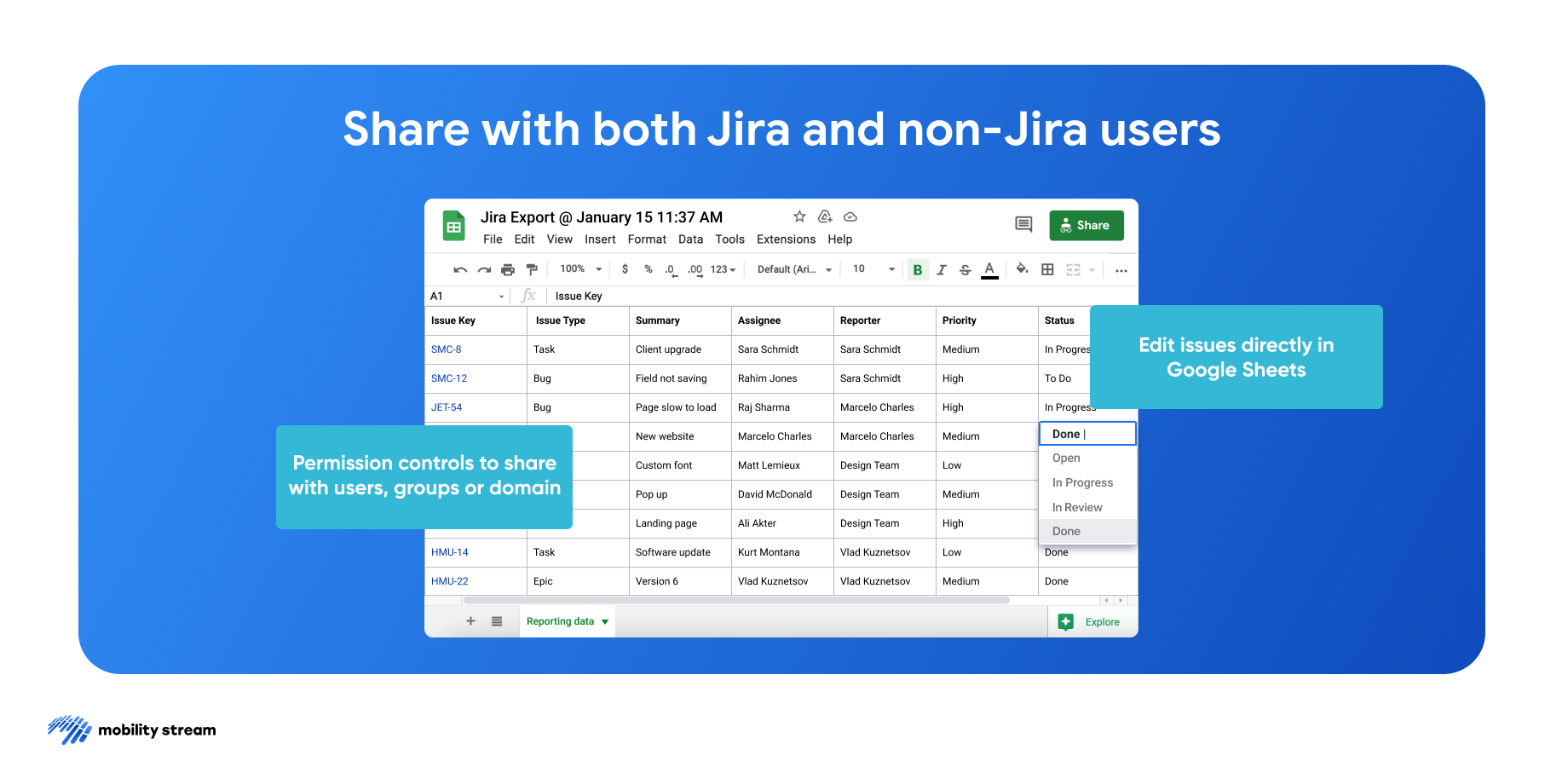The height and width of the screenshot is (767, 1568).
Task: Open the Edit menu
Action: pyautogui.click(x=524, y=239)
